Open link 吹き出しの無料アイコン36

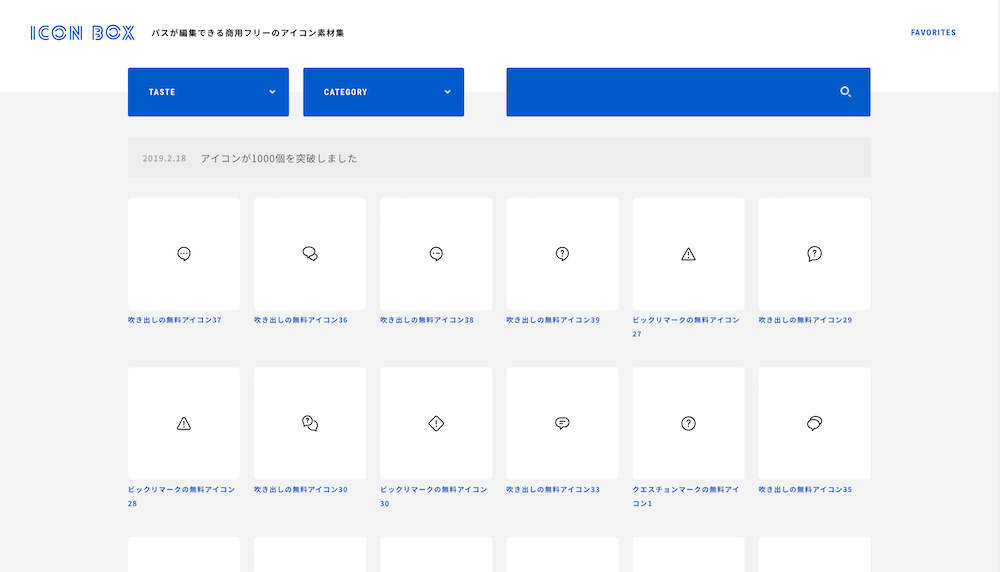click(301, 320)
